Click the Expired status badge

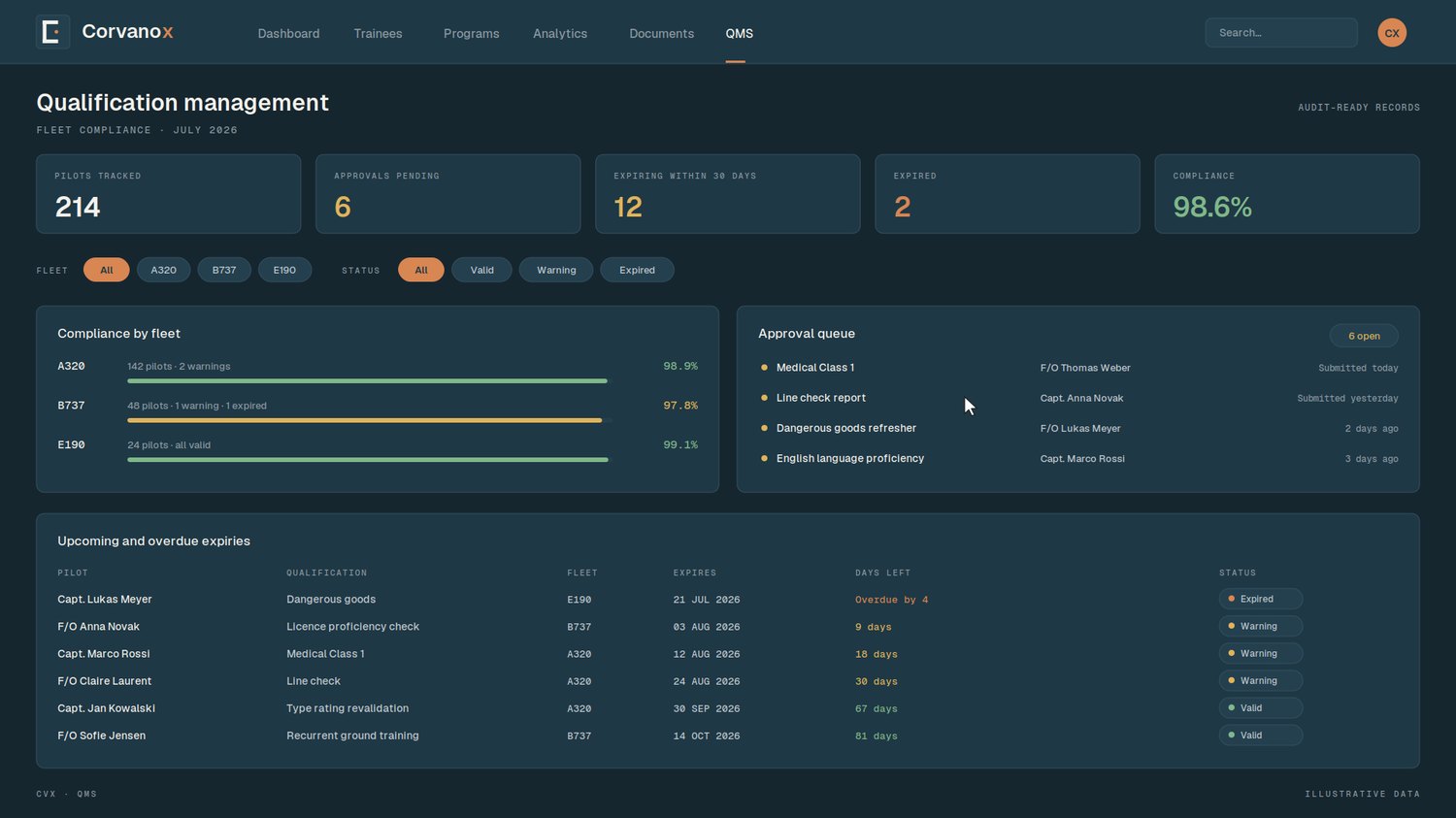tap(1260, 599)
